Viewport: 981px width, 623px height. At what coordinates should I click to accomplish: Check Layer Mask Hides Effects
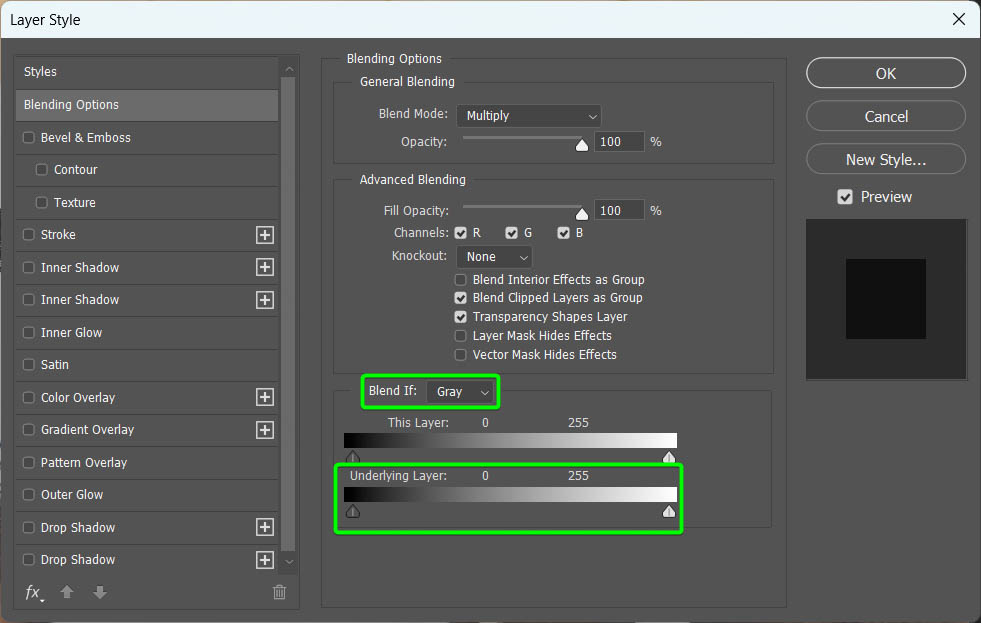point(461,336)
